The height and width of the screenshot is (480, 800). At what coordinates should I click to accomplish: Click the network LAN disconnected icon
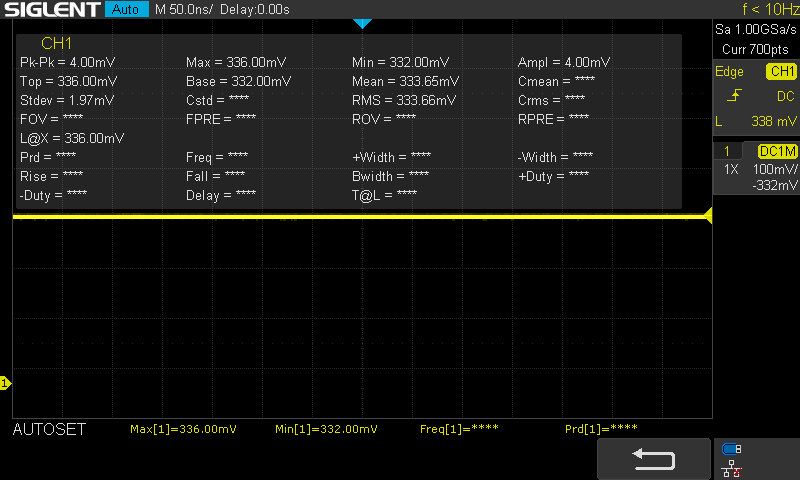tap(732, 469)
